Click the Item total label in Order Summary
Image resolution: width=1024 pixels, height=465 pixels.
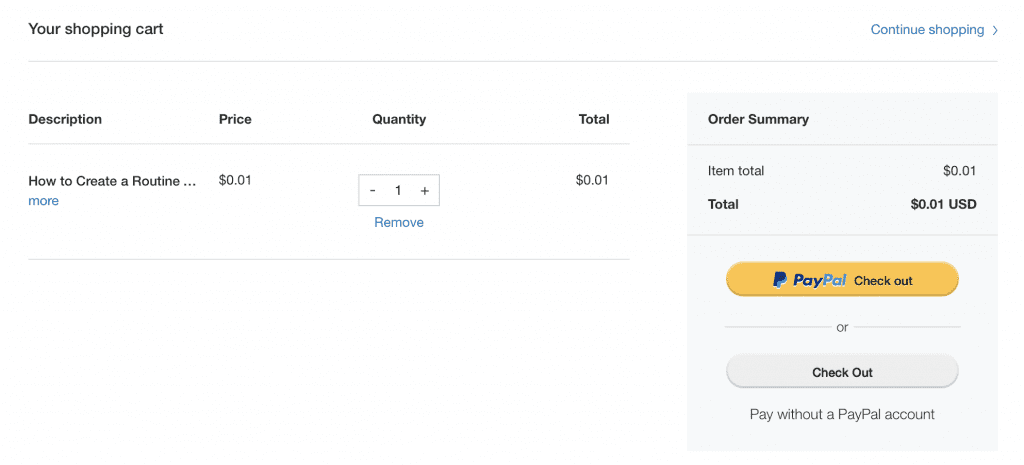coord(736,171)
